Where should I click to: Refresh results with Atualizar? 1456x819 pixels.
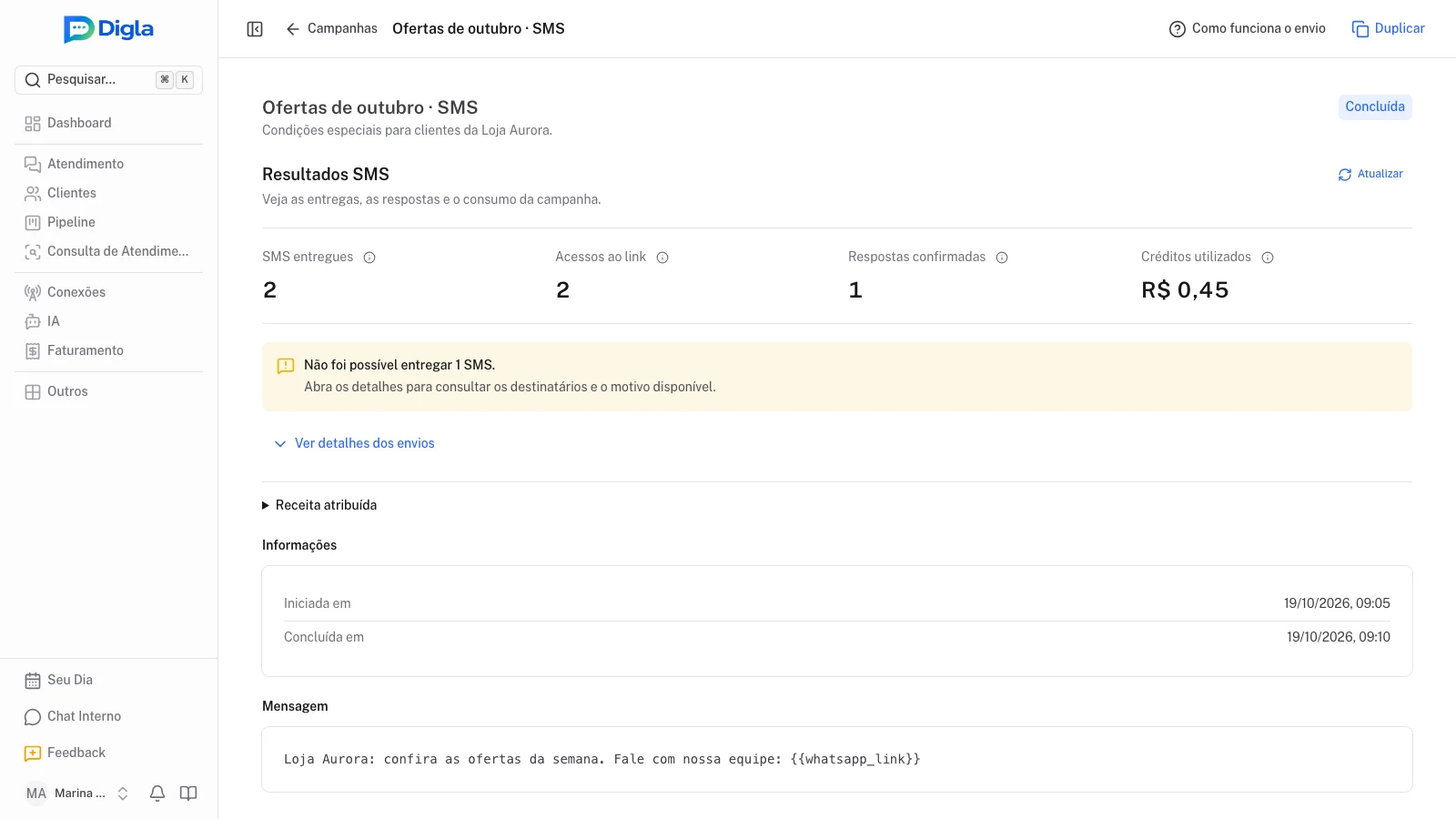(x=1370, y=174)
